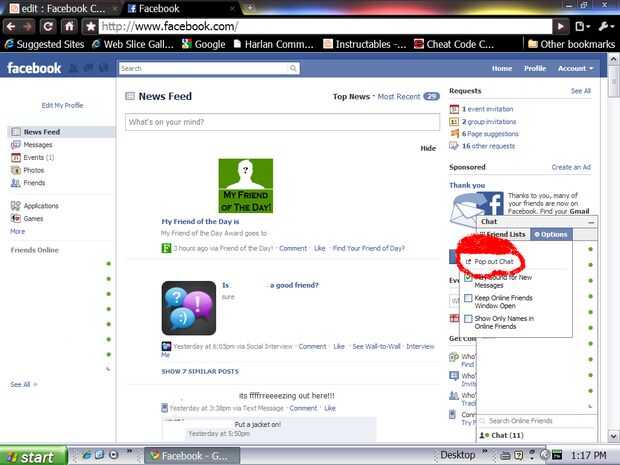Click the Edit My Profile link
Viewport: 620px width, 465px height.
click(62, 105)
